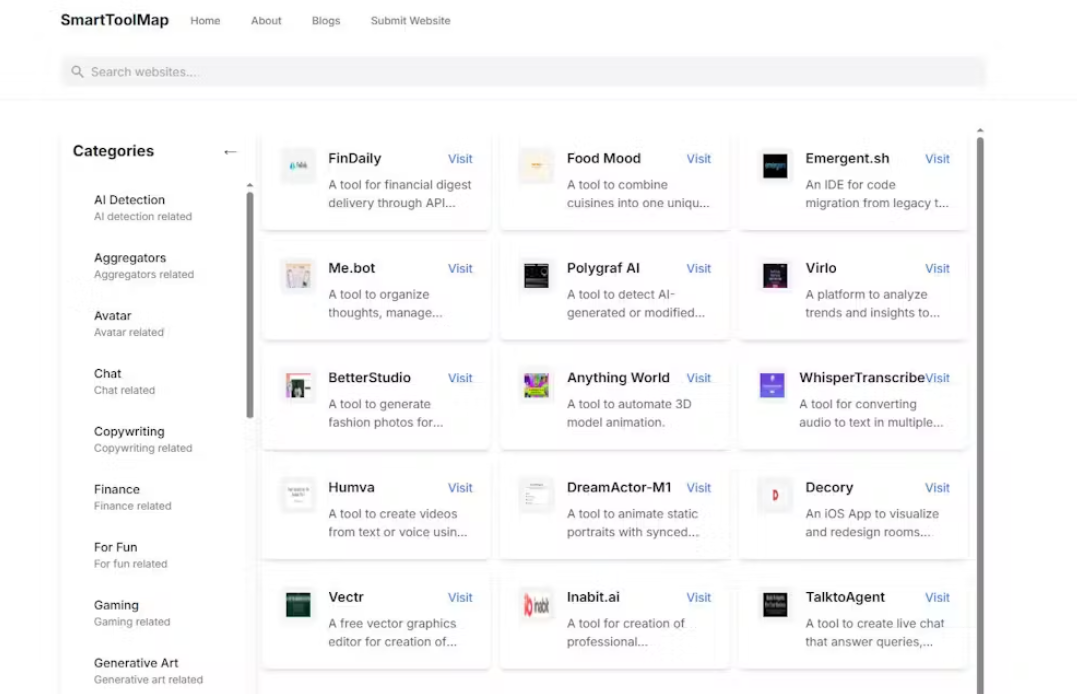
Task: Visit the DreamActor-M1 website
Action: pyautogui.click(x=699, y=488)
